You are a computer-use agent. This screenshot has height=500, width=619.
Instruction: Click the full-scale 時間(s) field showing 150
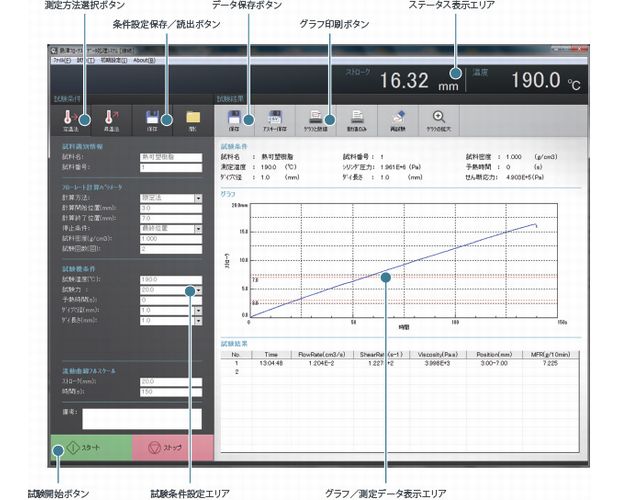click(171, 392)
